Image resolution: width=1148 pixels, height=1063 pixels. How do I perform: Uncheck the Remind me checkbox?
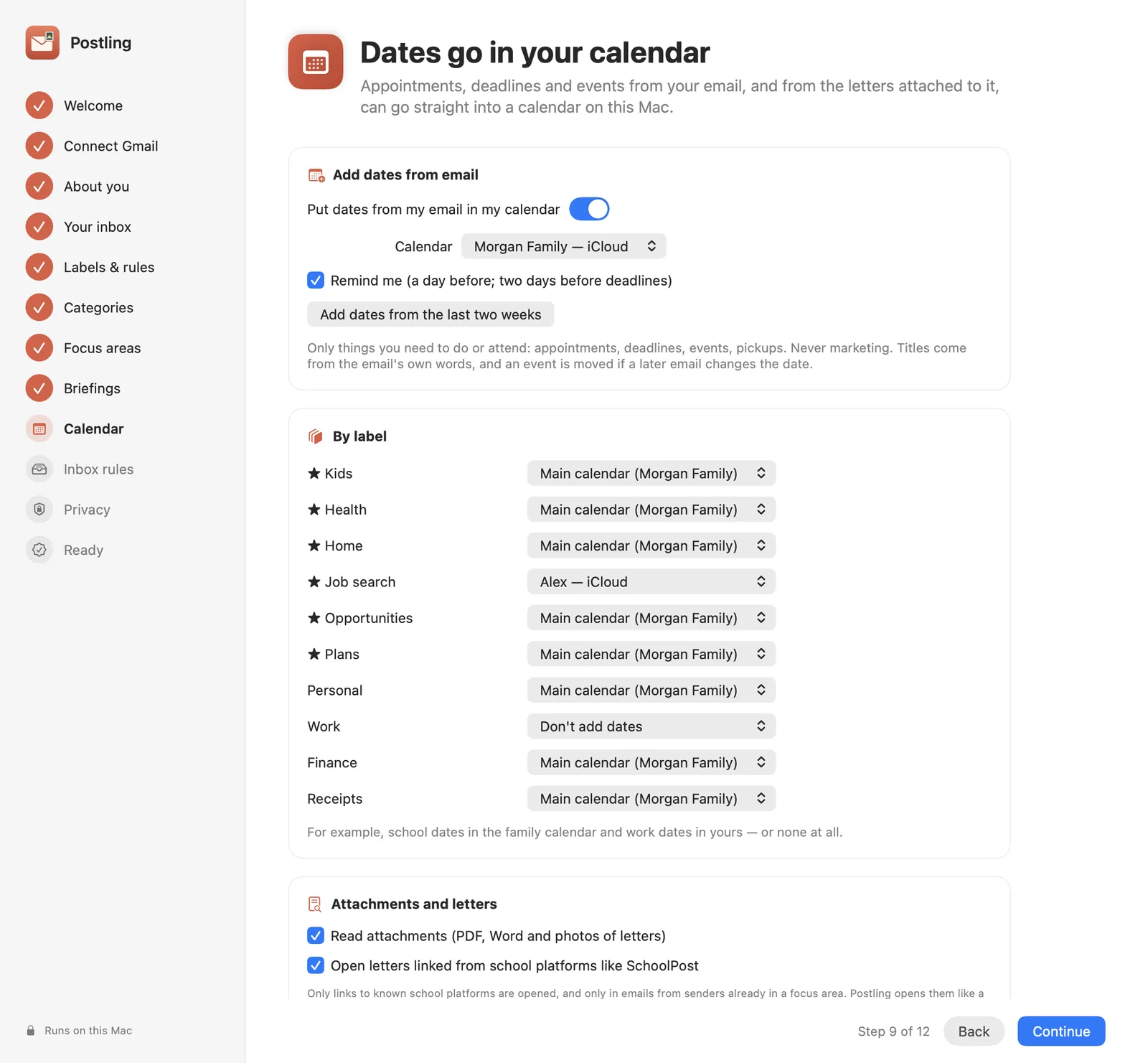[316, 281]
